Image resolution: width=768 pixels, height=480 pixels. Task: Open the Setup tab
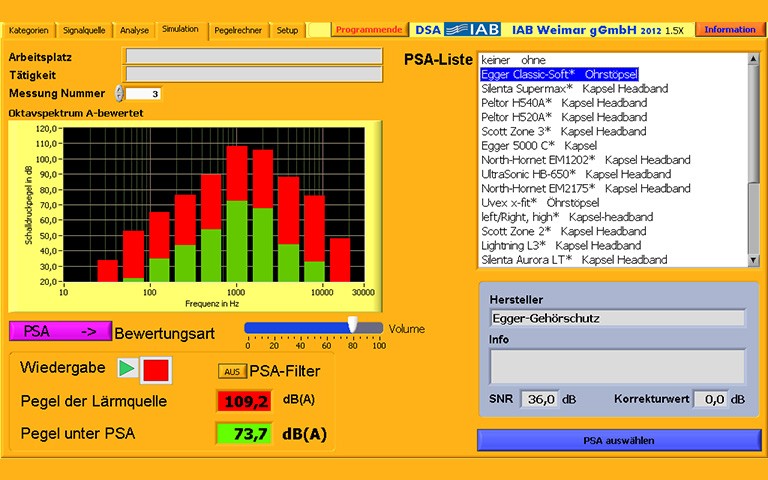click(x=287, y=30)
